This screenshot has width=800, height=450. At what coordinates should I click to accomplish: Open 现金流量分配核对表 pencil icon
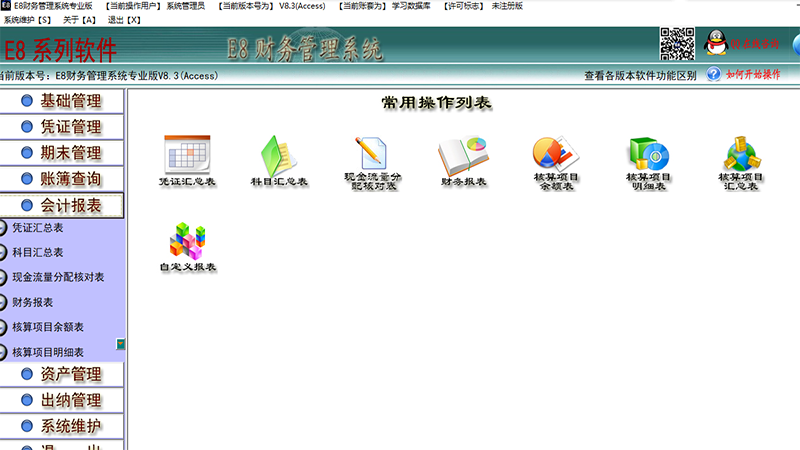(371, 153)
